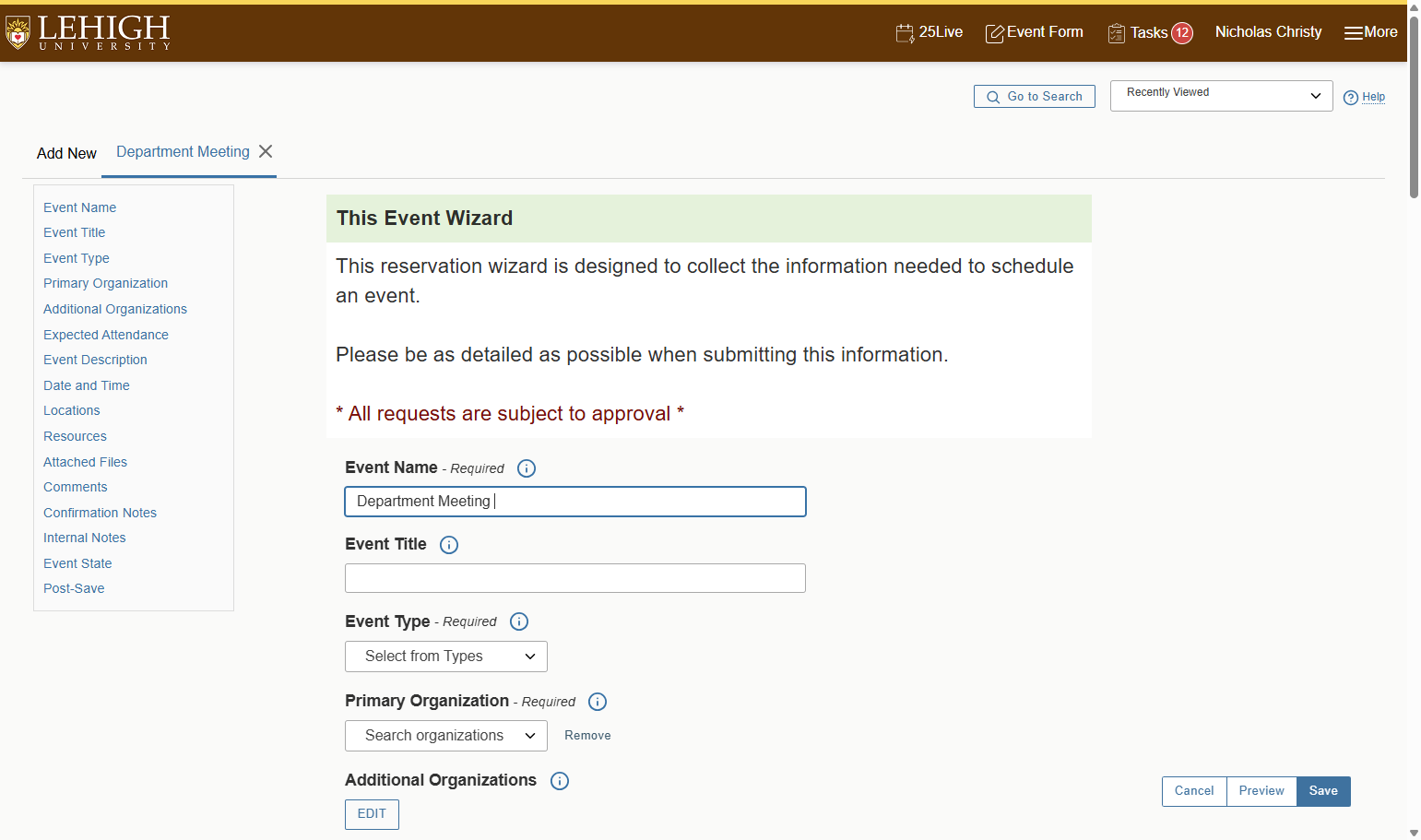The height and width of the screenshot is (840, 1421).
Task: Click the EDIT button for Additional Organizations
Action: (x=372, y=814)
